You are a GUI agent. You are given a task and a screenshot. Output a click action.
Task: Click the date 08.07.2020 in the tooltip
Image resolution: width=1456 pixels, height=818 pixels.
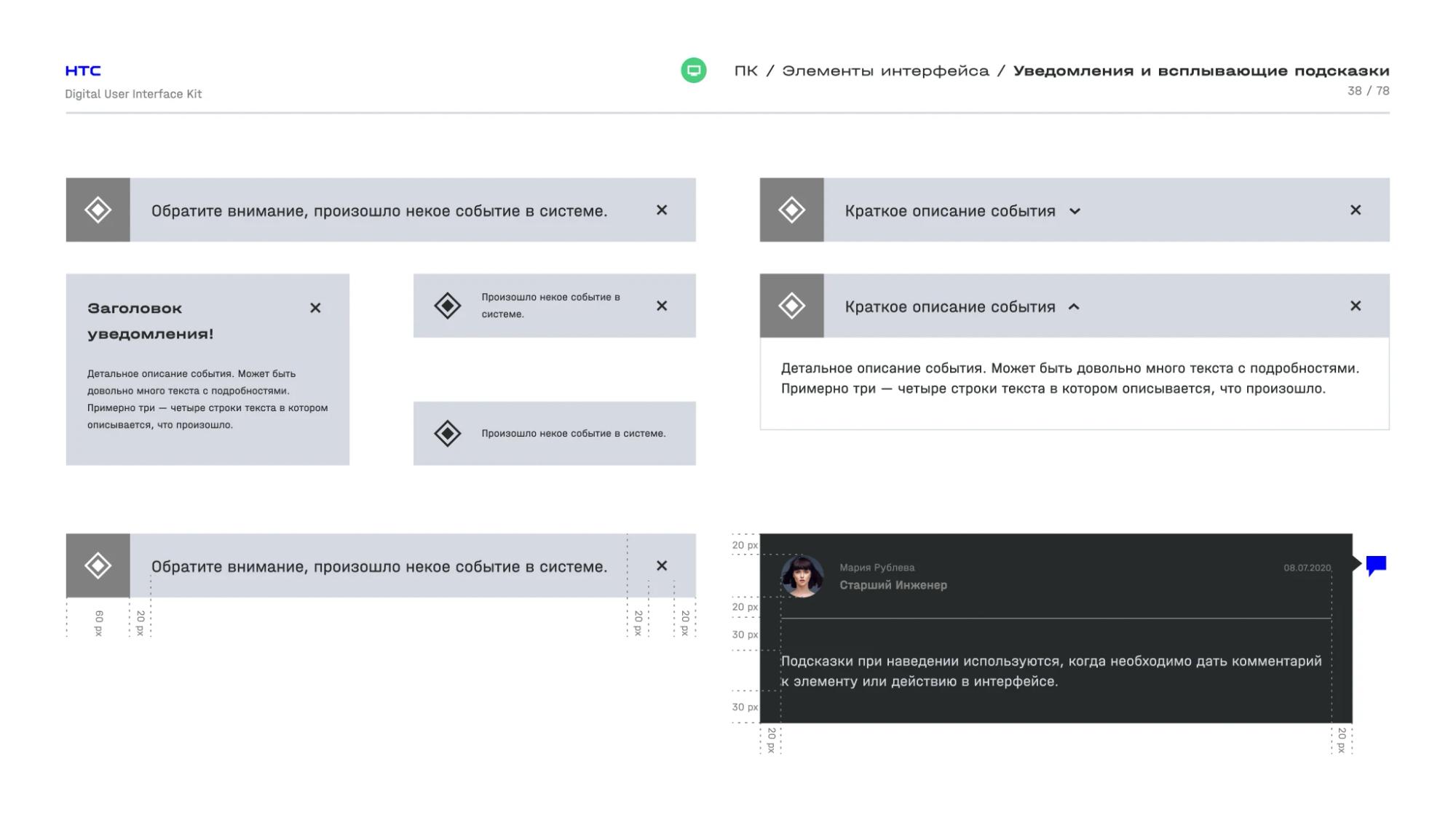(x=1307, y=568)
